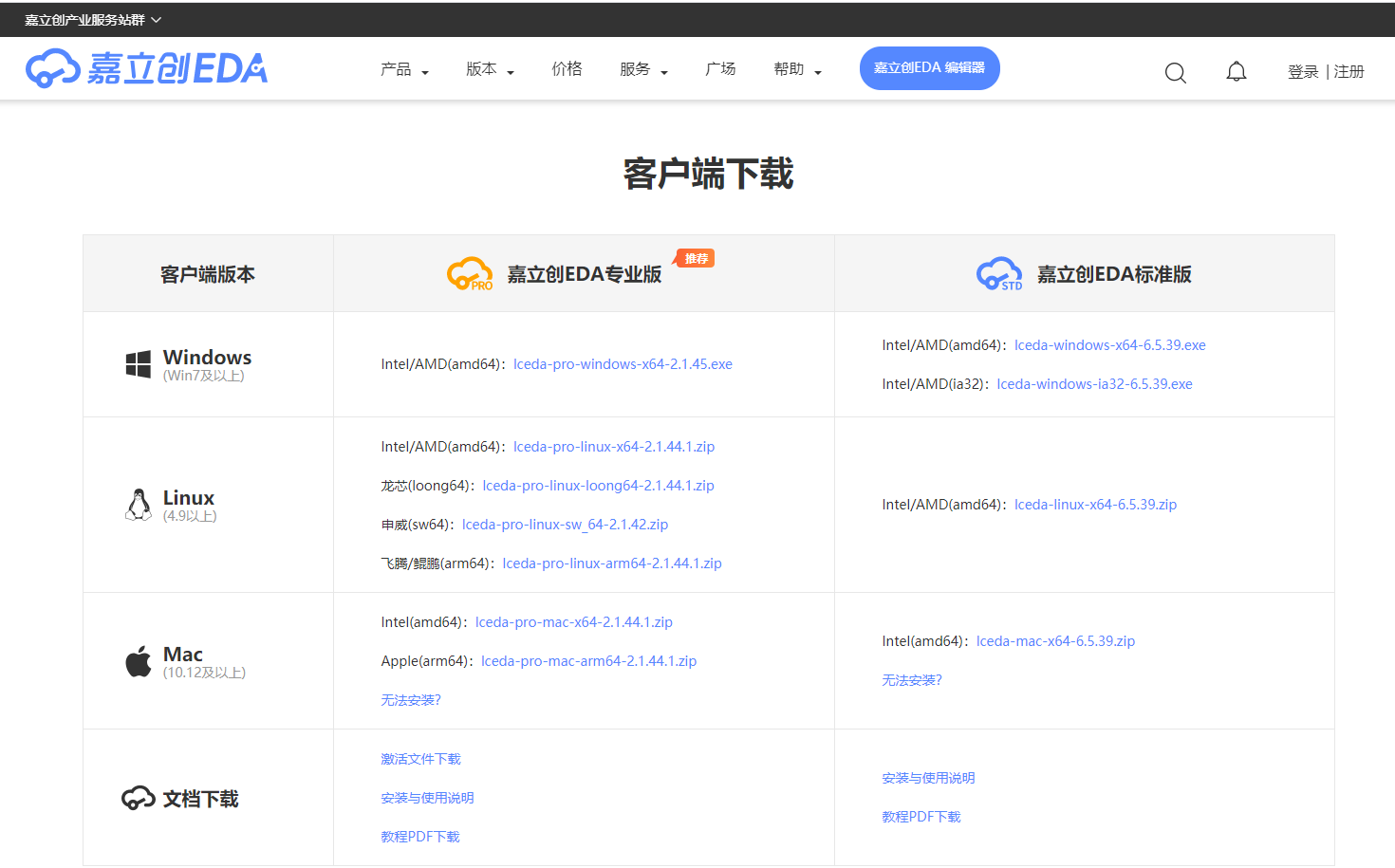Expand the 嘉立创产业服务站群 dropdown
The image size is (1395, 868).
93,20
